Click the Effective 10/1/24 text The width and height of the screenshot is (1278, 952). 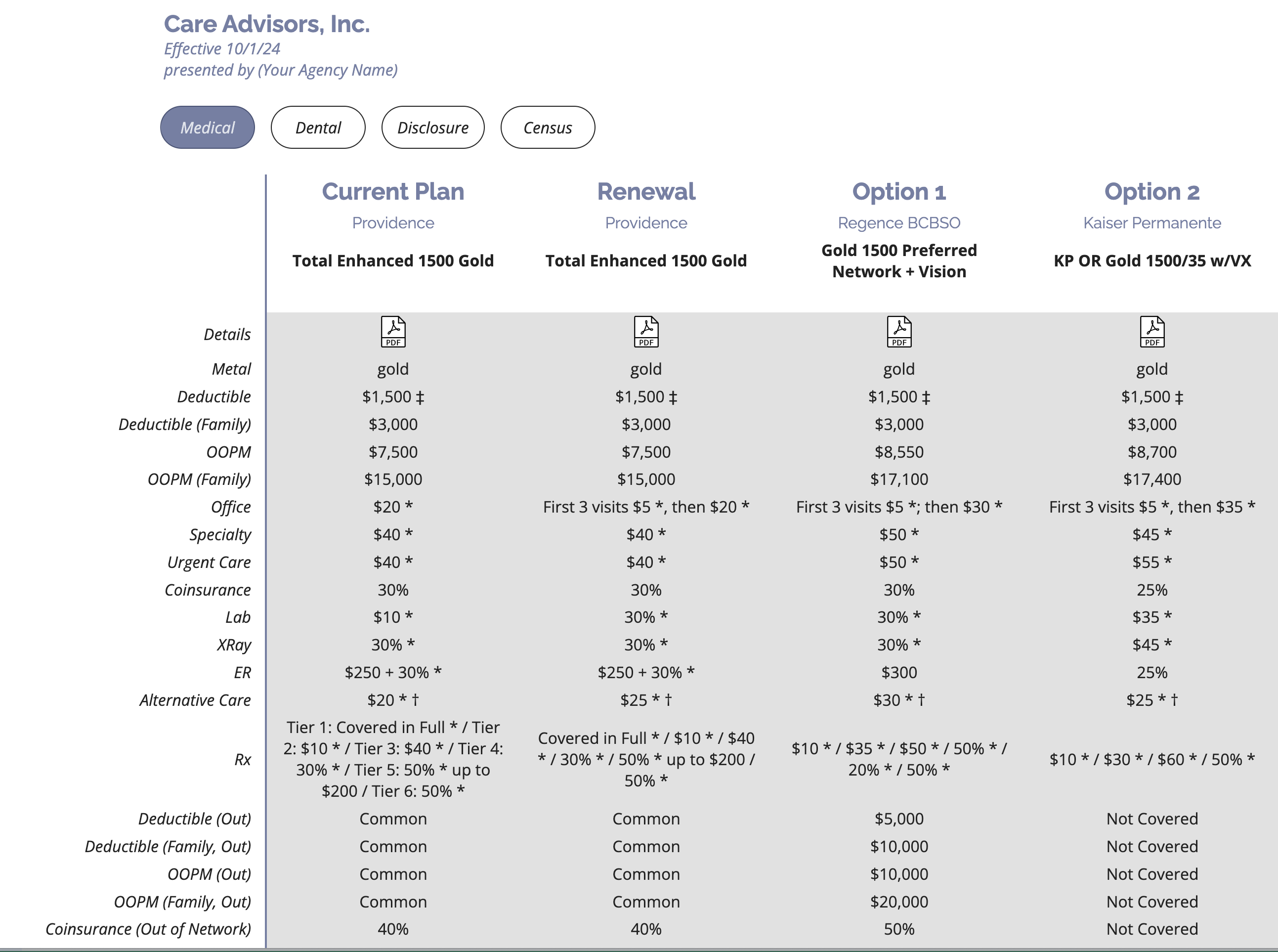click(222, 49)
